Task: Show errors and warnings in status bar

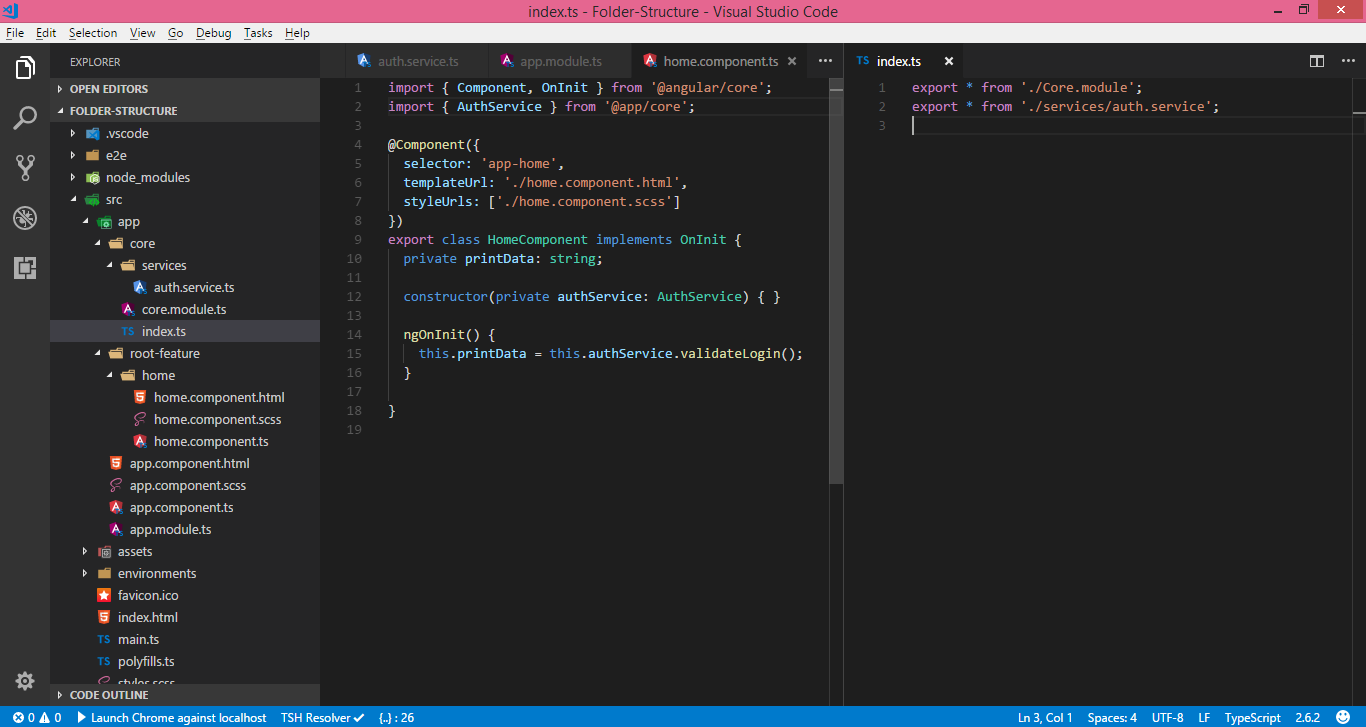Action: (x=37, y=718)
